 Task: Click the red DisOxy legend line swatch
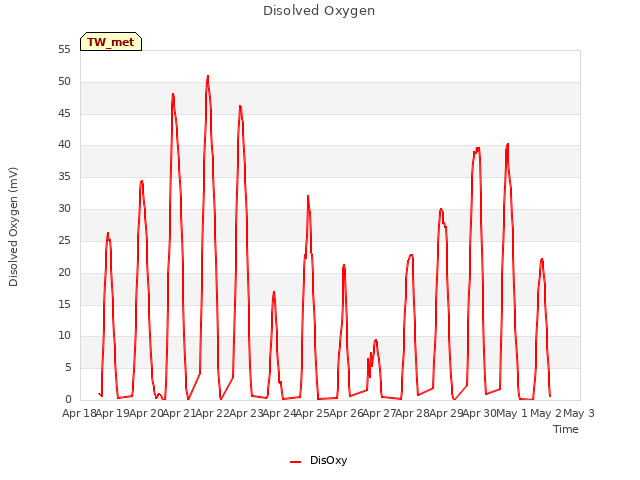[x=296, y=462]
